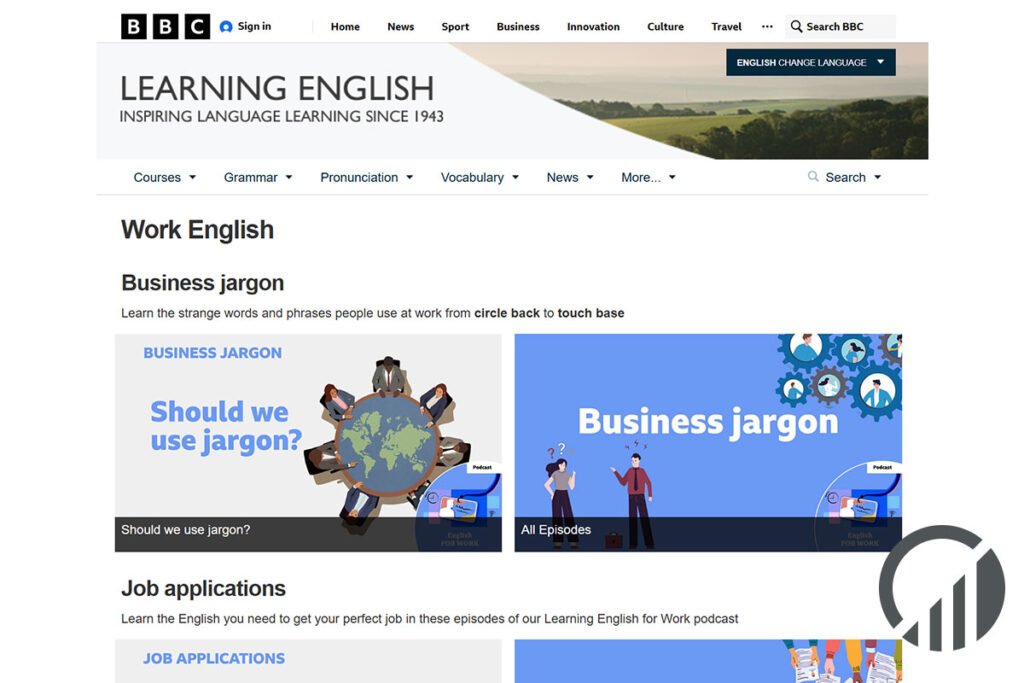Open the Business jargon All Episodes card
This screenshot has width=1024, height=683.
click(708, 443)
